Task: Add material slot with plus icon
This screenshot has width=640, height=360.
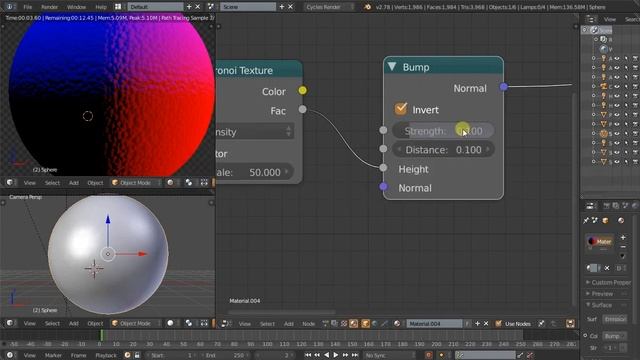Action: tap(623, 237)
